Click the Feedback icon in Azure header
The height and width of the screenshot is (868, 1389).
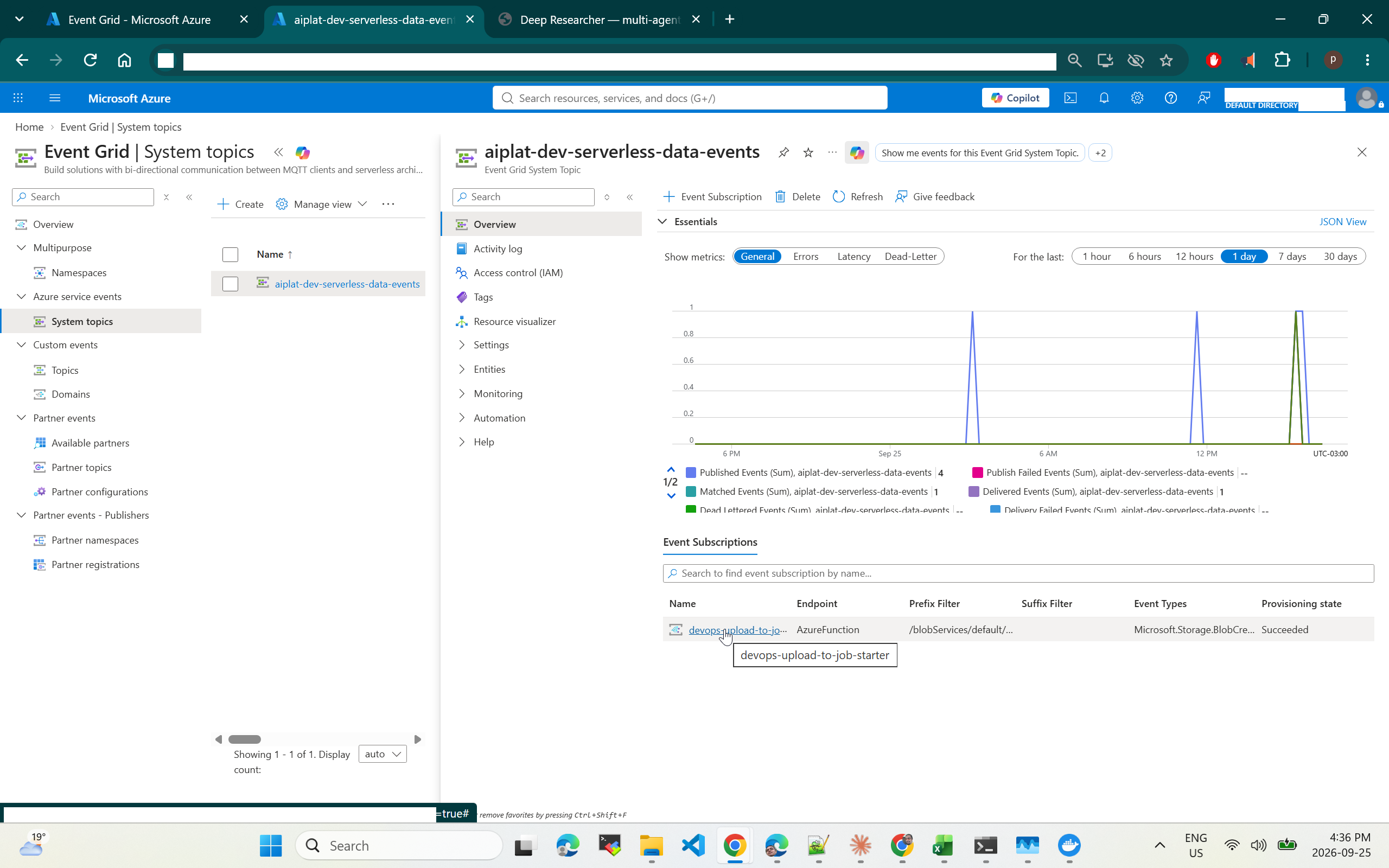click(x=1203, y=98)
